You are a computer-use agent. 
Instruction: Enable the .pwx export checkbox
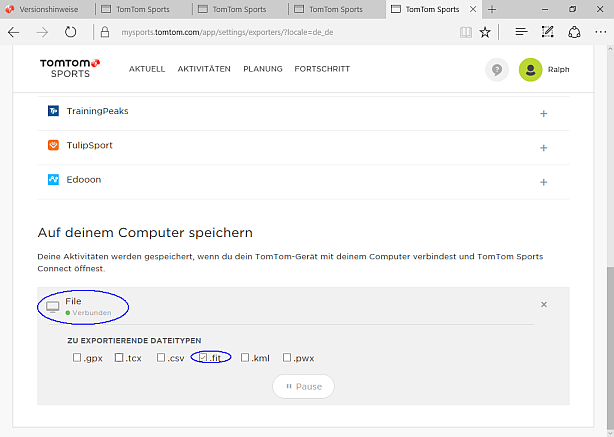coord(287,357)
